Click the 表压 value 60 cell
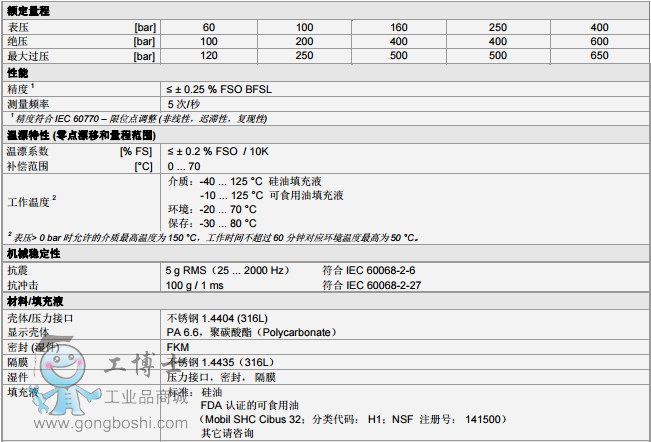The image size is (651, 442). point(208,25)
